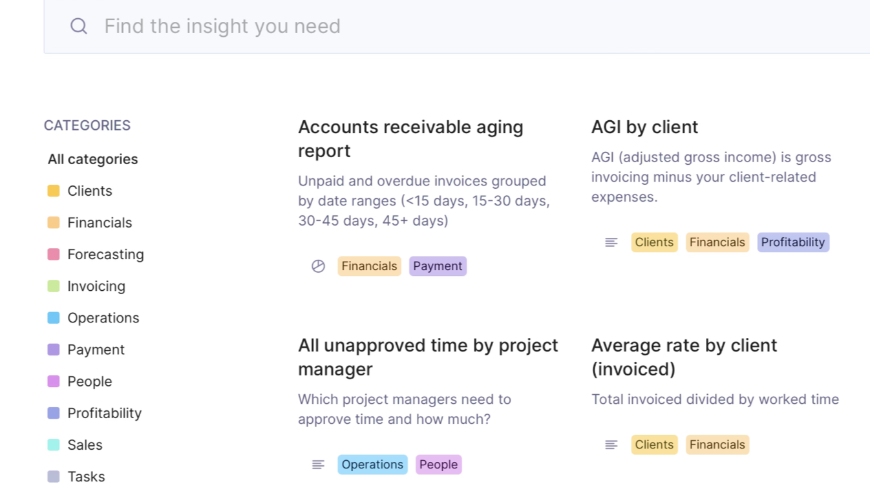Select the Profitability category filter
This screenshot has width=870, height=495.
coord(104,413)
